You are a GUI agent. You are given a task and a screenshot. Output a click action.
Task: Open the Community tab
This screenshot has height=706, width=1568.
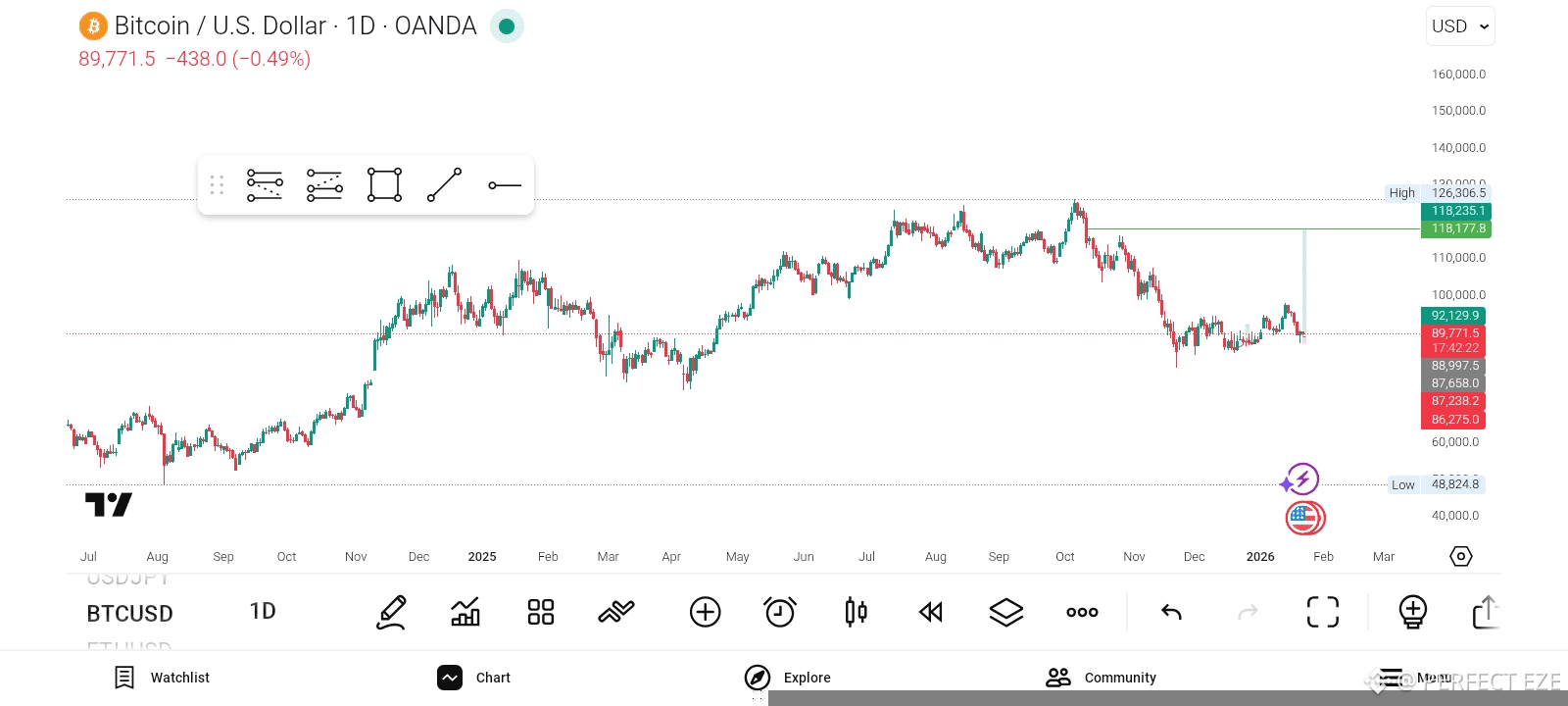click(1101, 678)
